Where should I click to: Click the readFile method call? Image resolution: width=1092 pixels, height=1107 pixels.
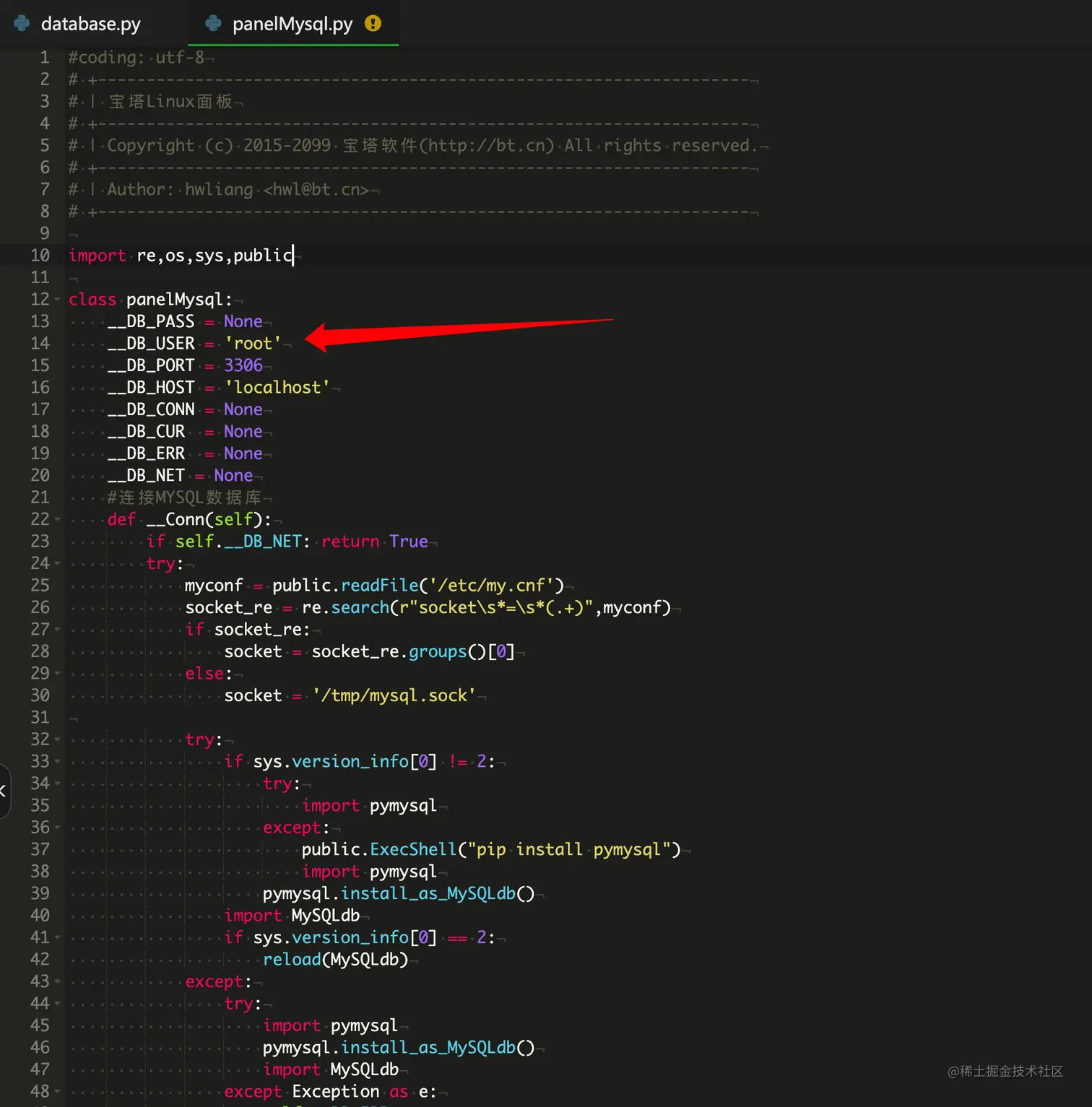(x=380, y=586)
